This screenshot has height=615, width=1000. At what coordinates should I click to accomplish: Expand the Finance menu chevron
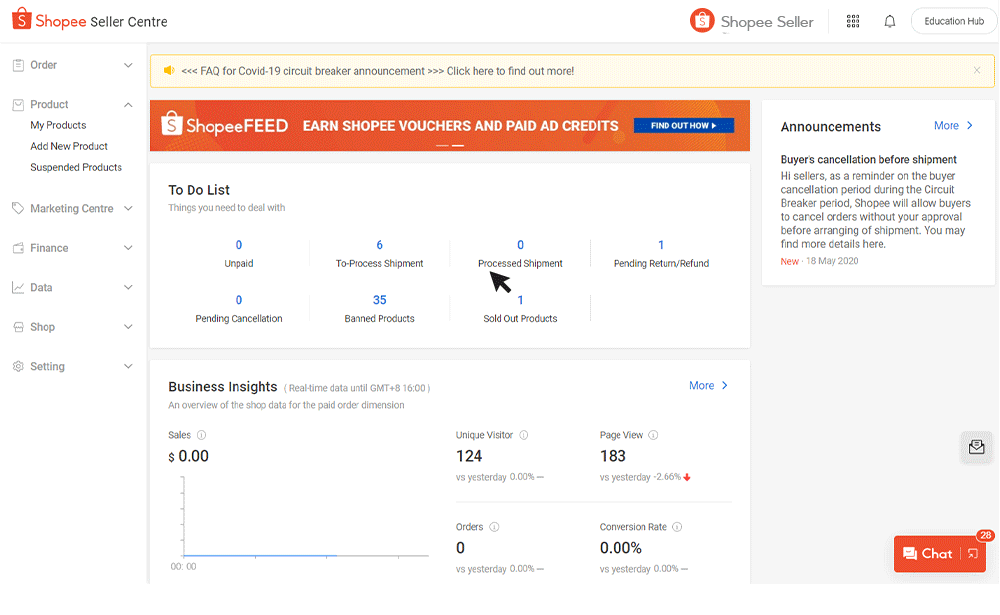(128, 248)
